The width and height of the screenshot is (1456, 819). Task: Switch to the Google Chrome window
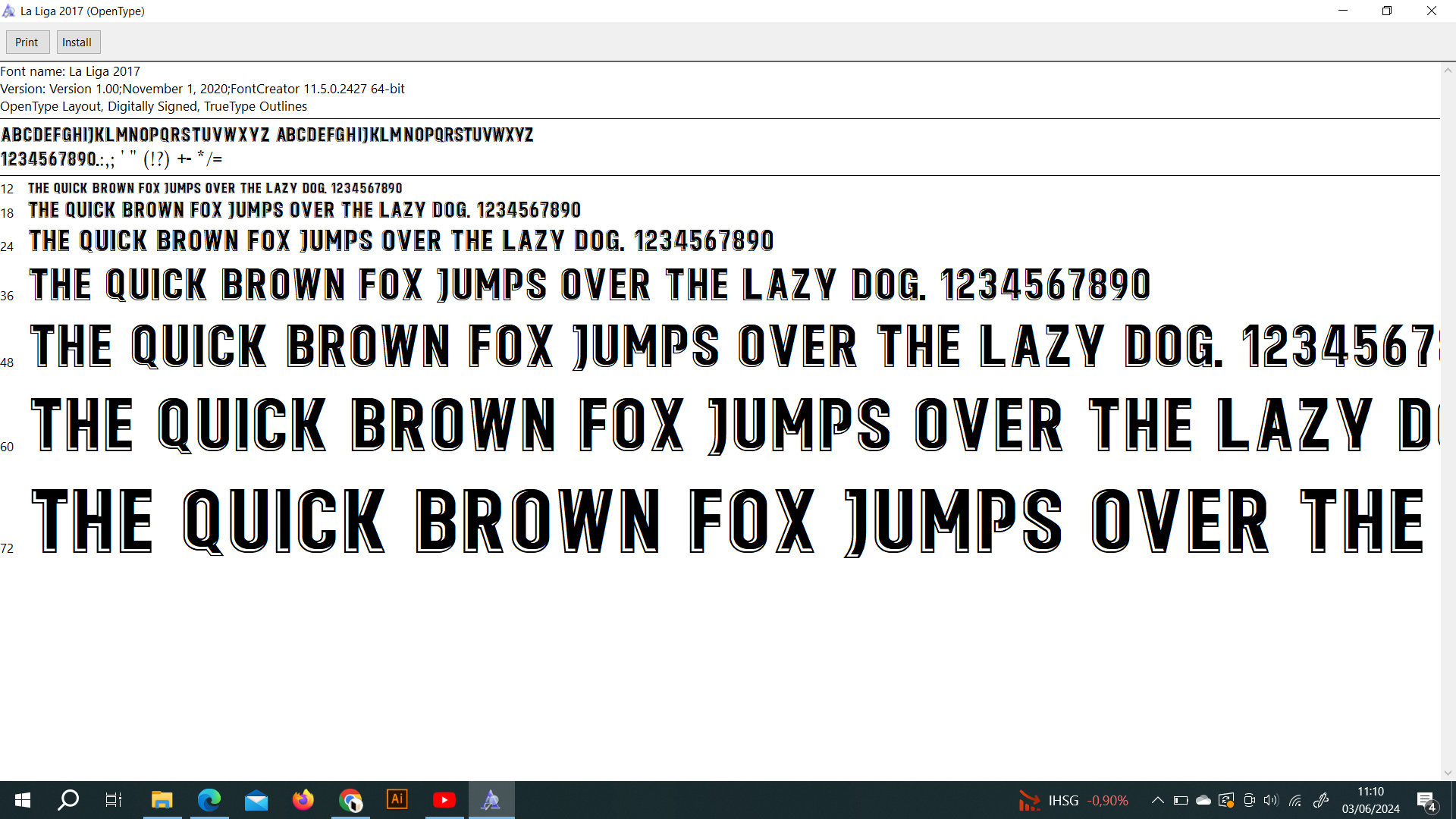tap(350, 800)
